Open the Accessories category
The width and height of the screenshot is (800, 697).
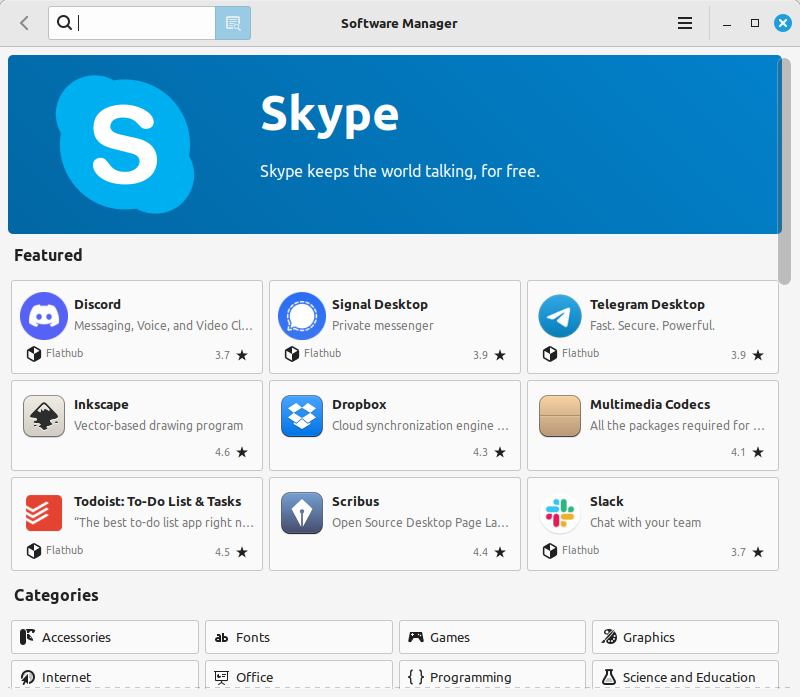click(x=105, y=637)
